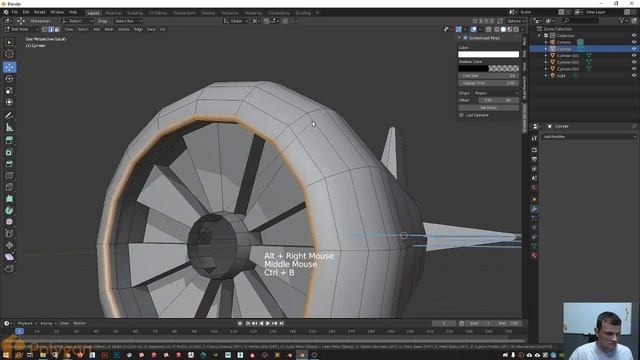Select the Select Box tool in left toolbar

coord(9,42)
